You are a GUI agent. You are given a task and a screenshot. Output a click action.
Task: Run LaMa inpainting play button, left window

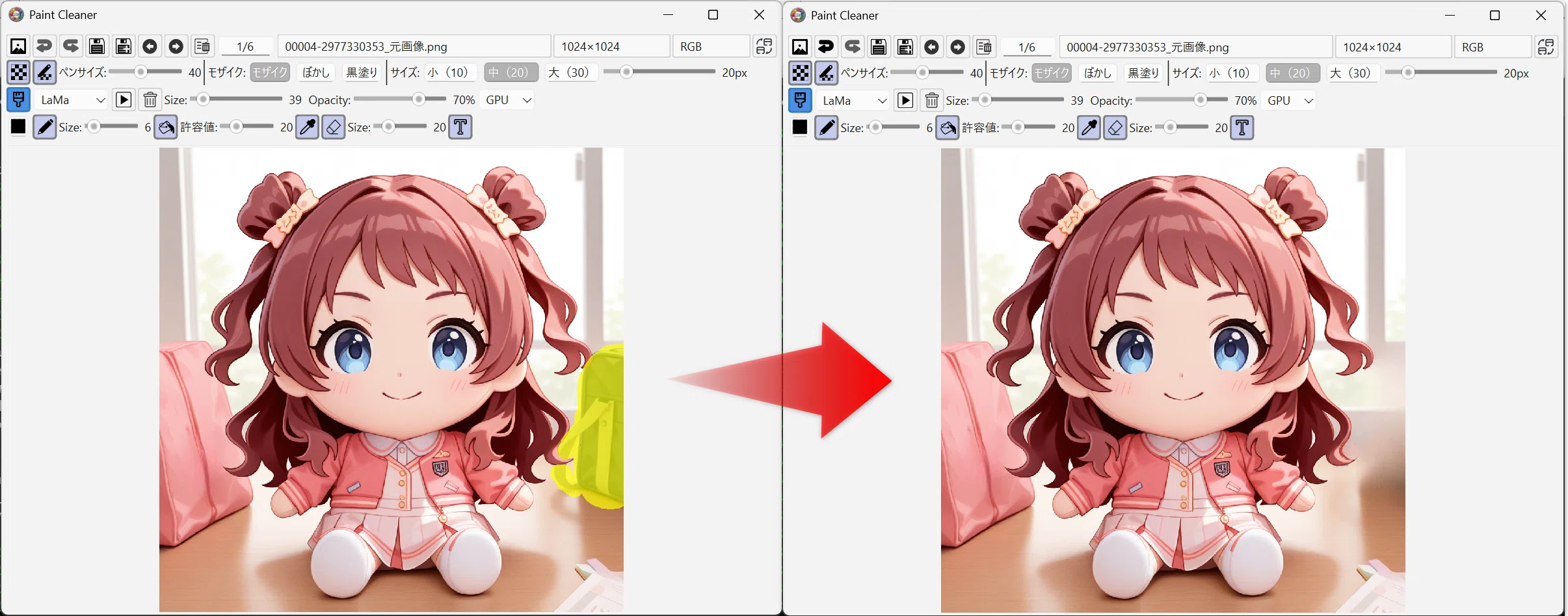(124, 100)
